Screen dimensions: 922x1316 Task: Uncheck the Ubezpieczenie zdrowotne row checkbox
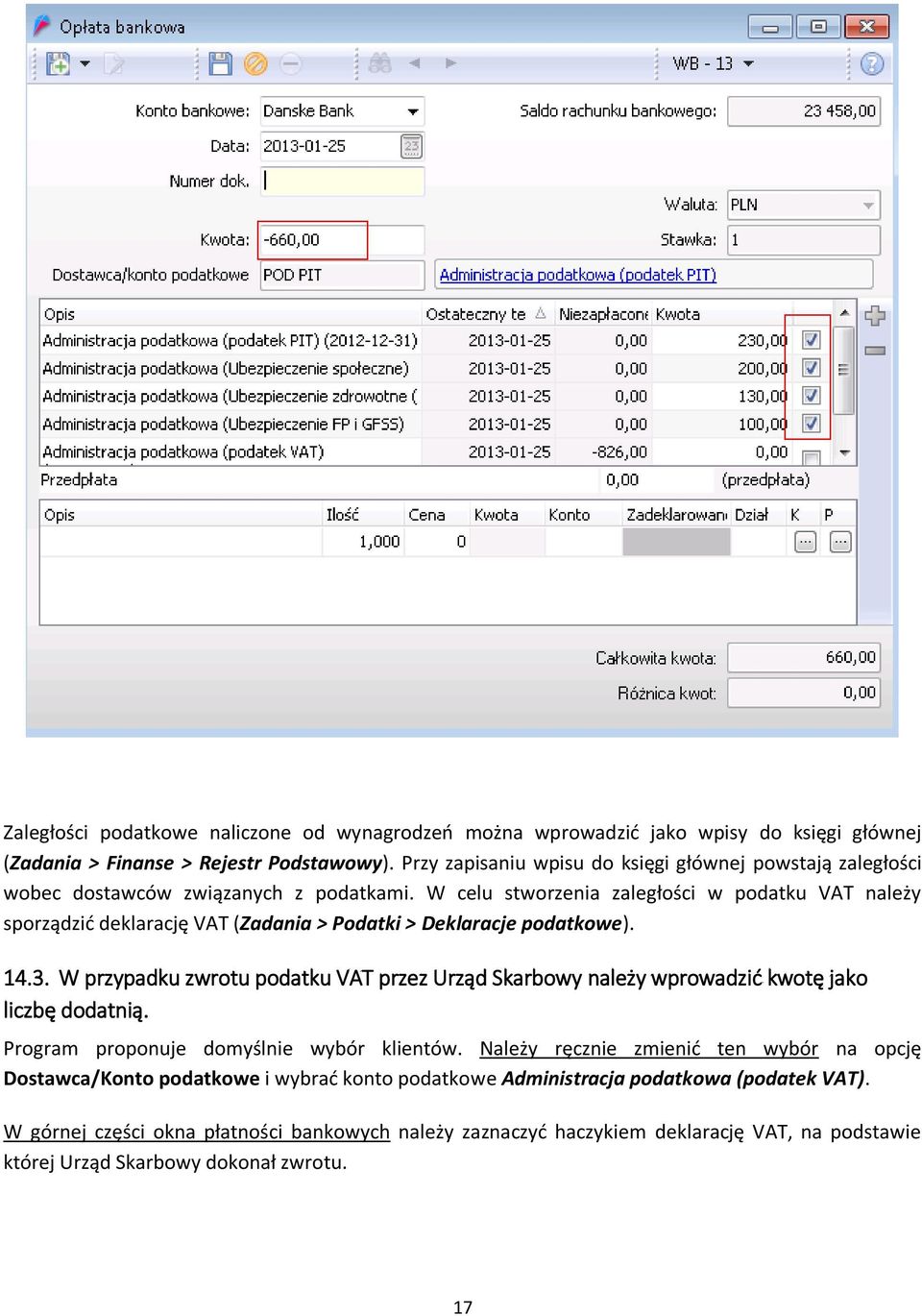point(812,396)
